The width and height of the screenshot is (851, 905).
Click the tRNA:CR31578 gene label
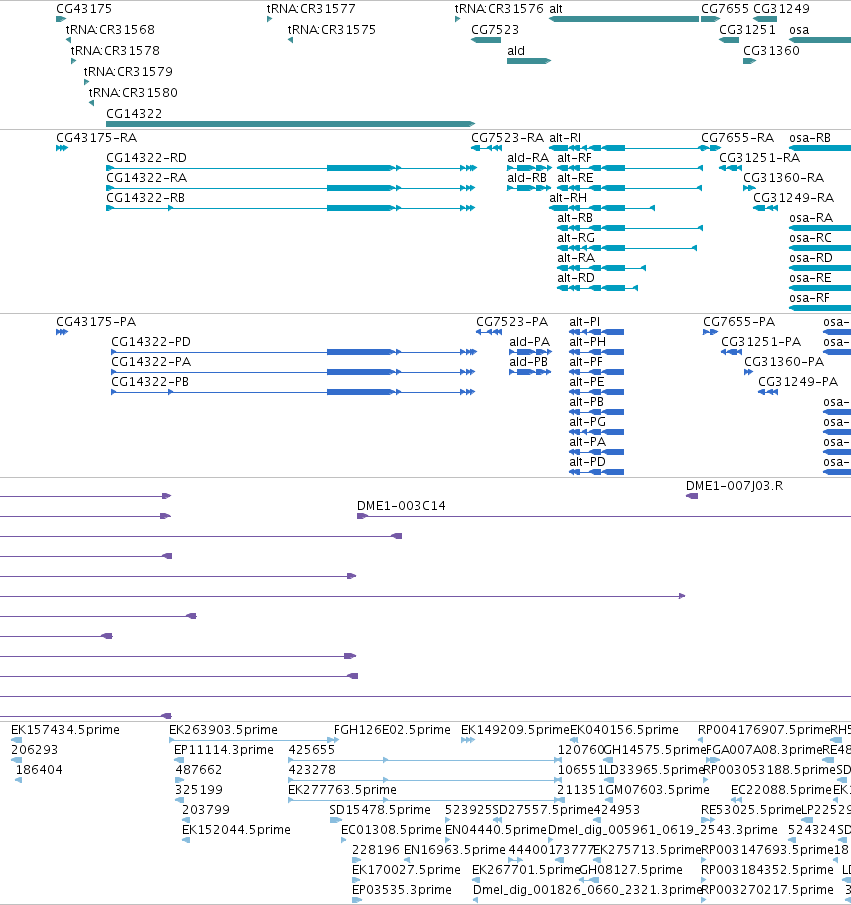(115, 51)
